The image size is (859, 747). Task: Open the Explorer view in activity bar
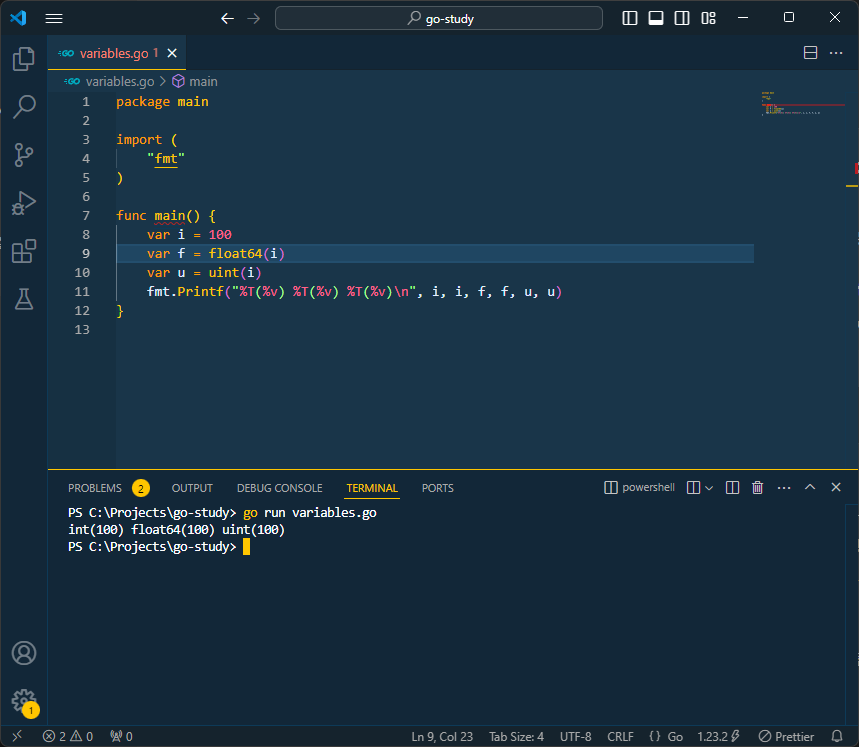24,59
